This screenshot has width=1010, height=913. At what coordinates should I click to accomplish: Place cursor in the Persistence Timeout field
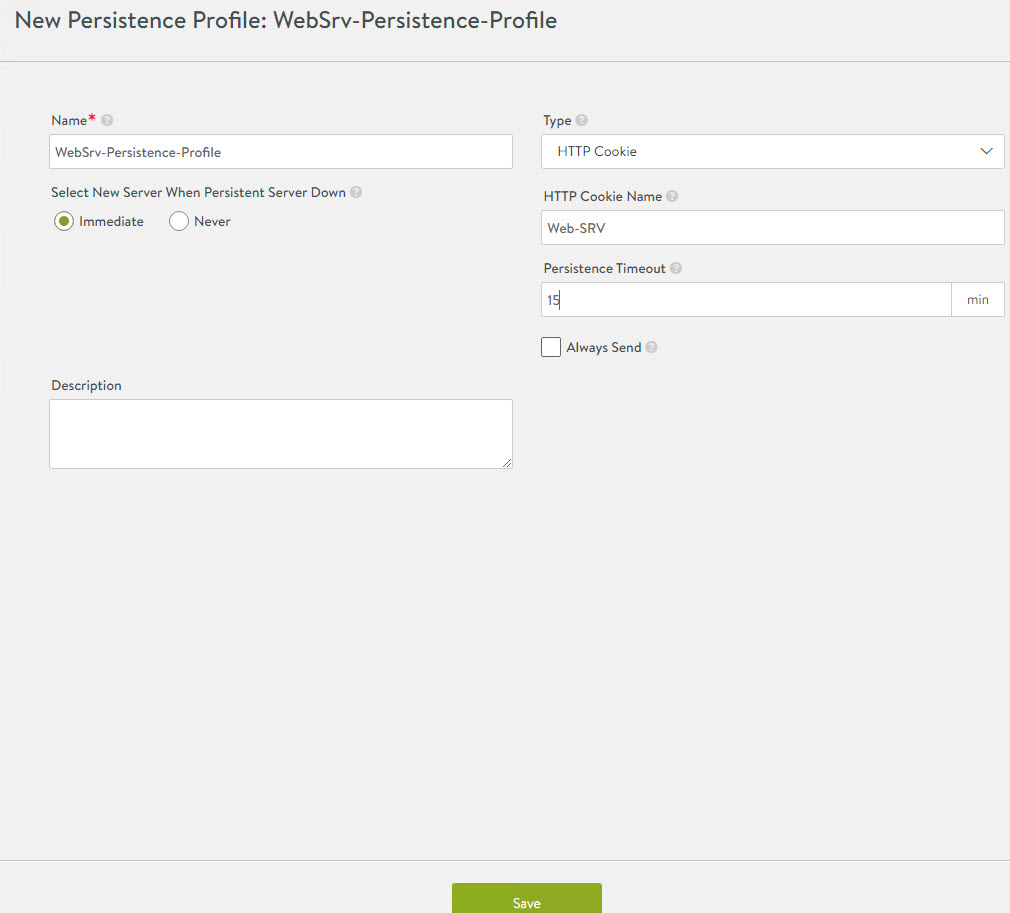(745, 299)
